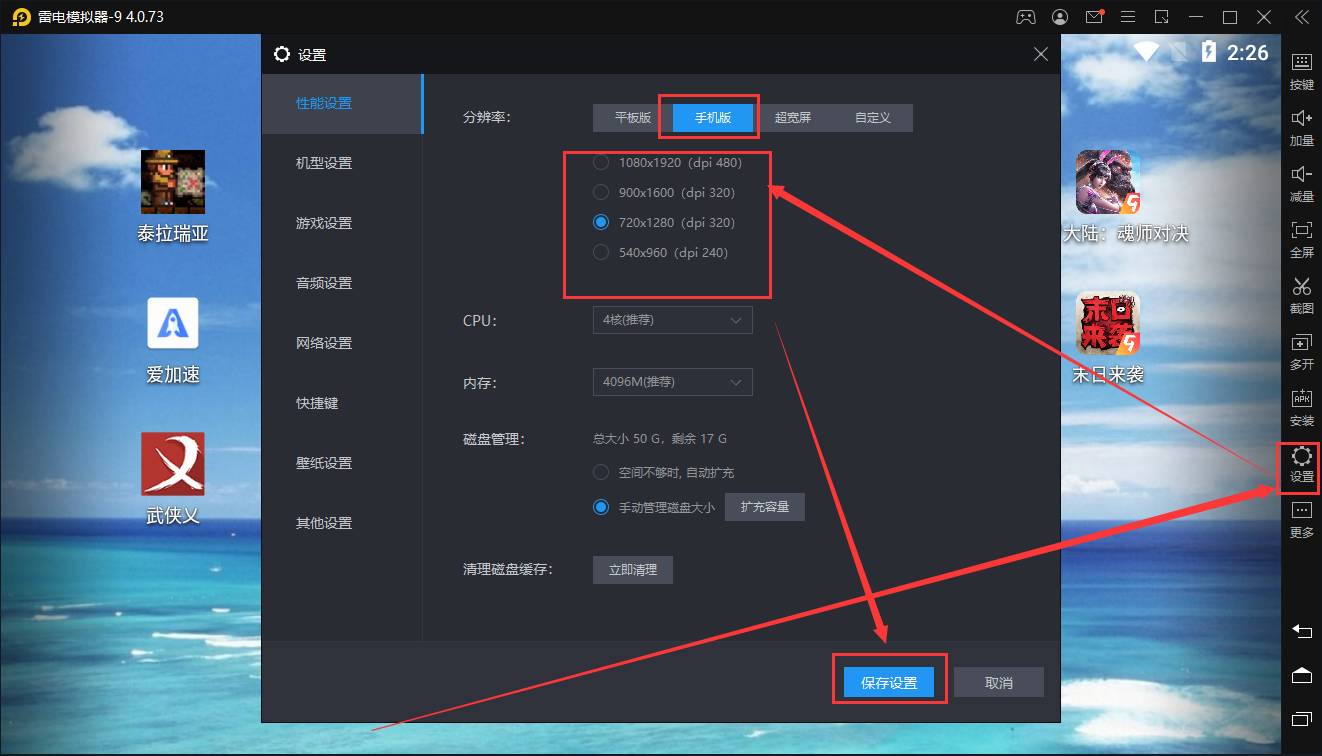Click the 保存设置 save button
Image resolution: width=1322 pixels, height=756 pixels.
[x=889, y=683]
